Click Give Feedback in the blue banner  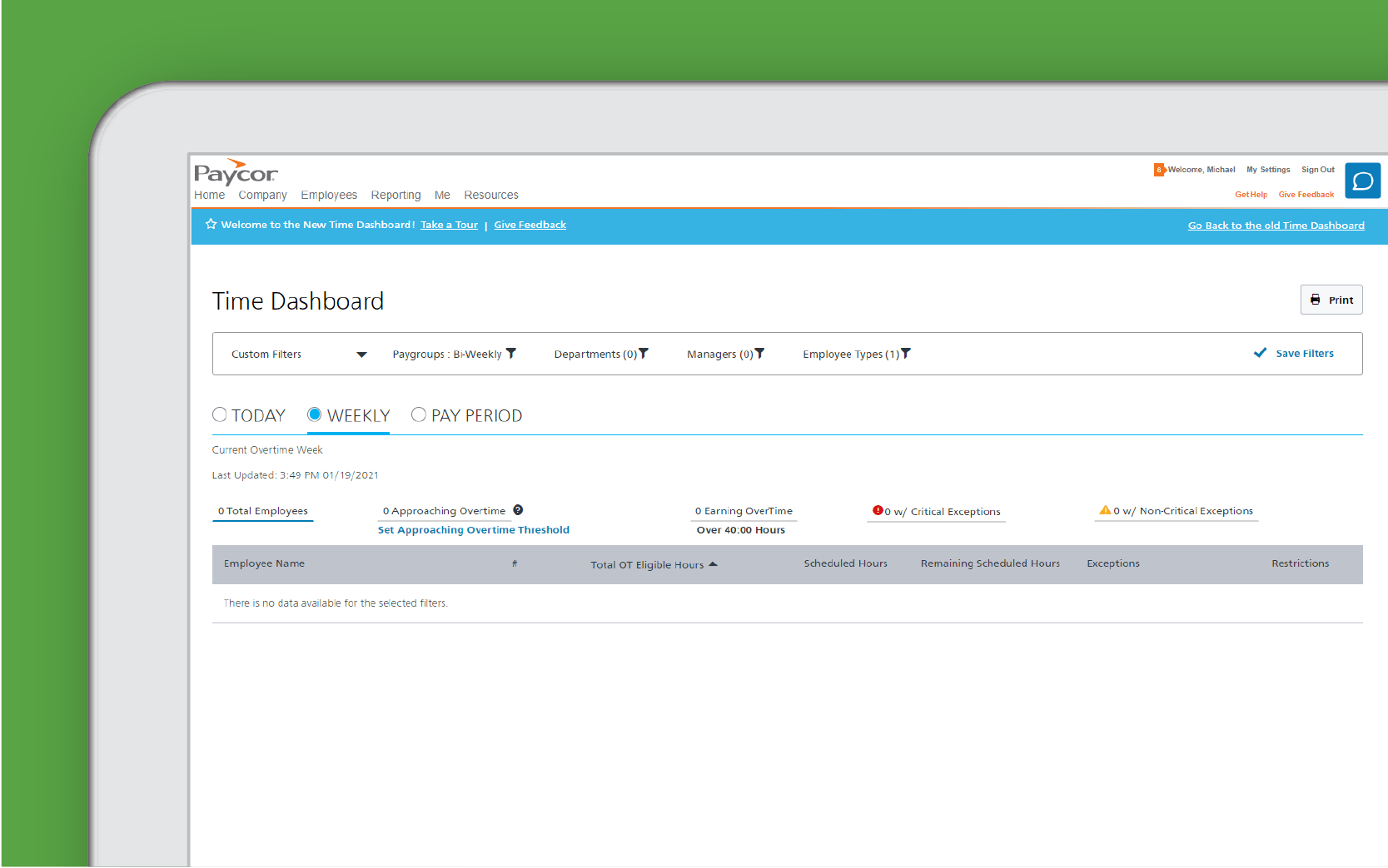click(x=530, y=225)
